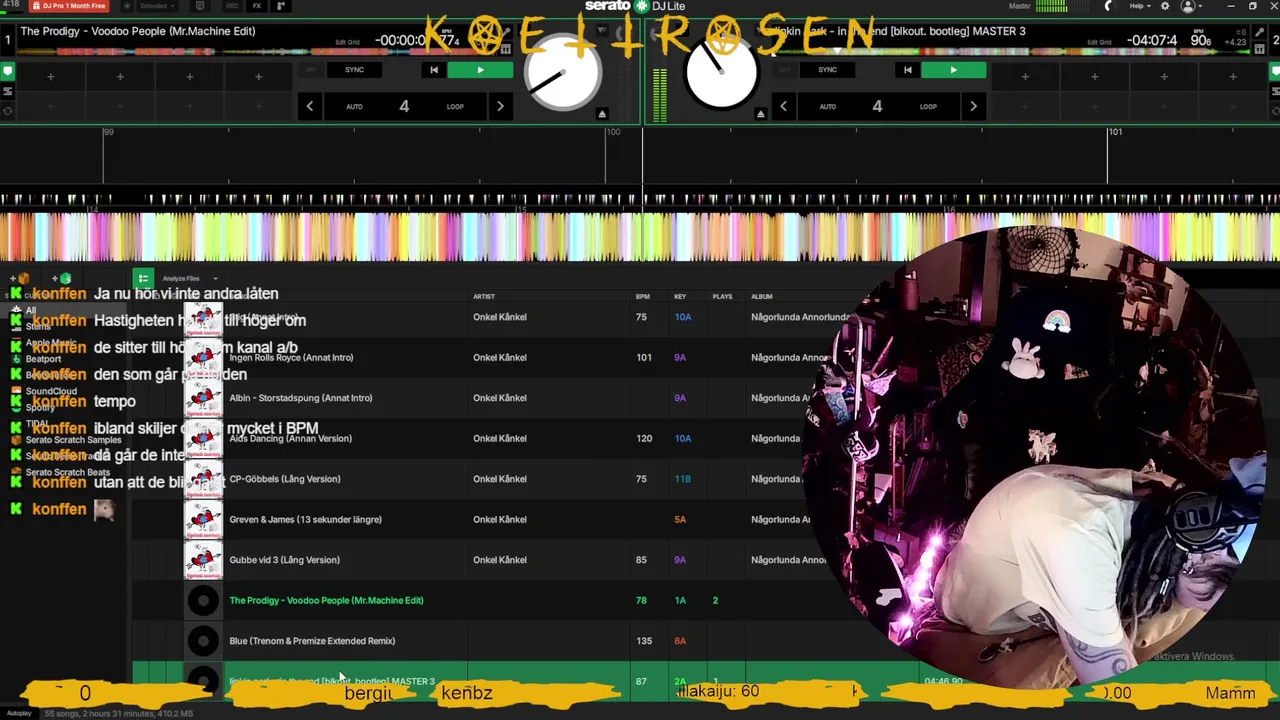Image resolution: width=1280 pixels, height=720 pixels.
Task: Turn off sync with deck 2 OFF button
Action: click(x=784, y=70)
